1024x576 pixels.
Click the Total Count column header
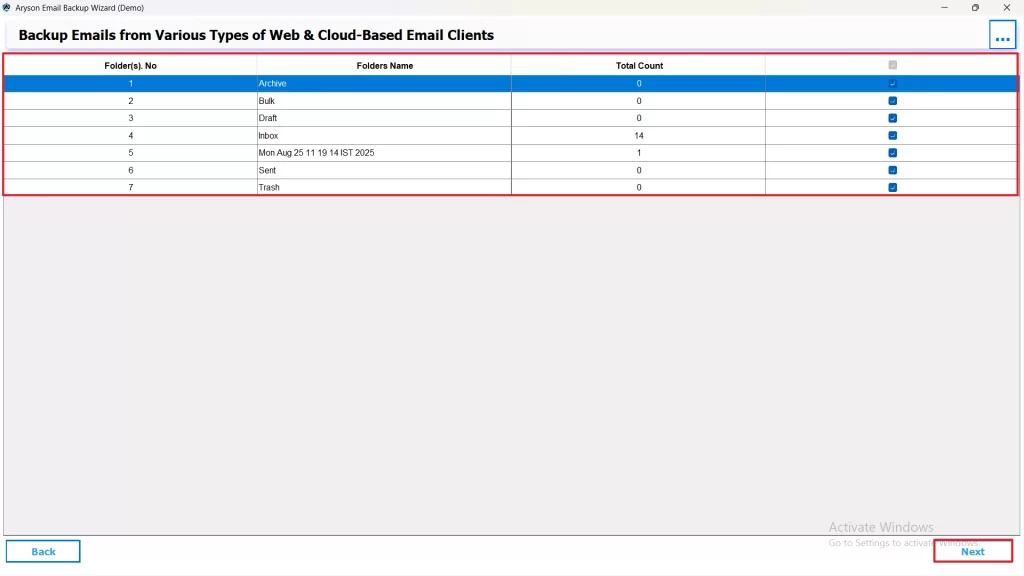pos(639,64)
